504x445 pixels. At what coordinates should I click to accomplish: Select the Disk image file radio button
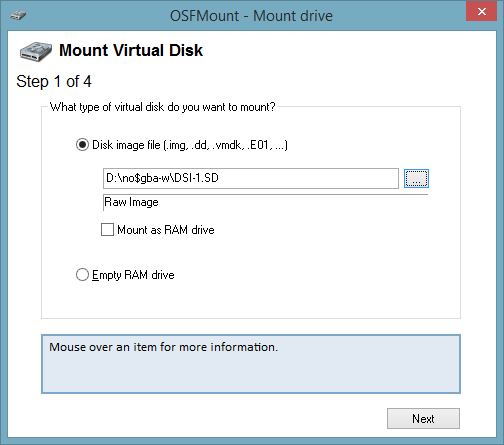pos(82,145)
